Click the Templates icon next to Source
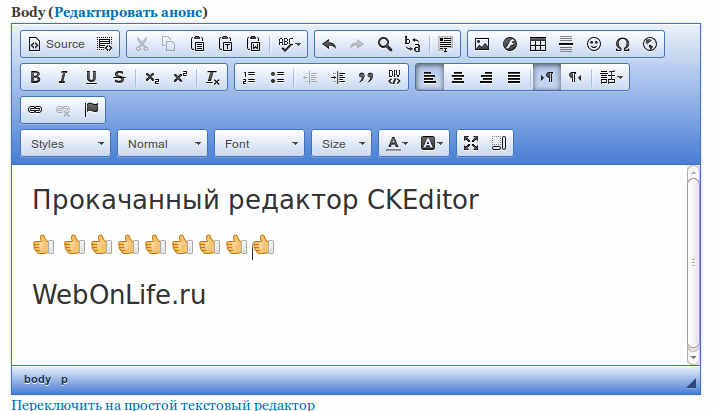 coord(104,44)
